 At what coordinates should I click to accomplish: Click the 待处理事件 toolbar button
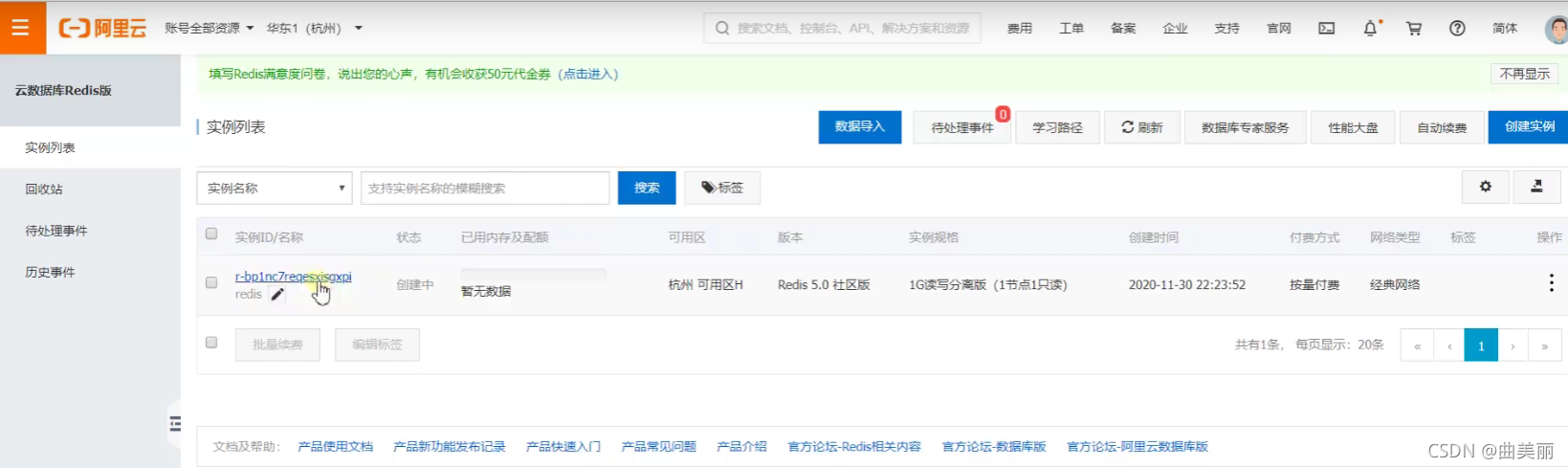point(962,127)
